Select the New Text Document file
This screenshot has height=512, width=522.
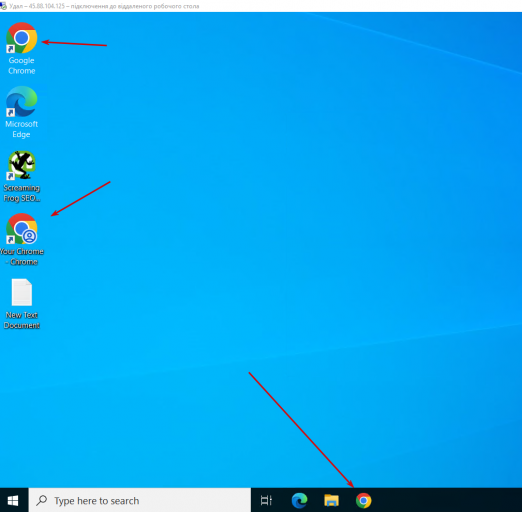(22, 304)
